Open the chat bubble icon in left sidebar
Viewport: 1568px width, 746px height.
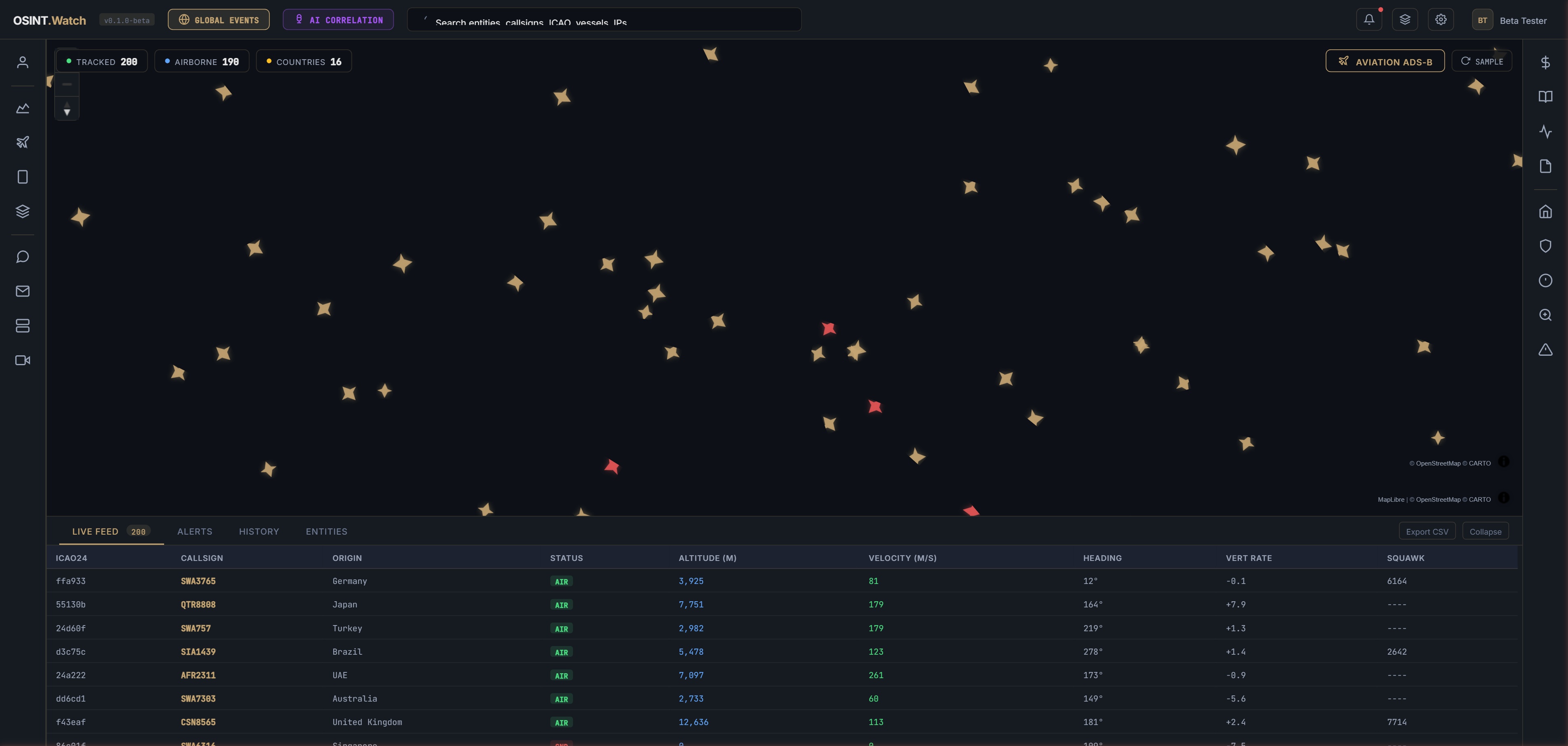[x=23, y=256]
